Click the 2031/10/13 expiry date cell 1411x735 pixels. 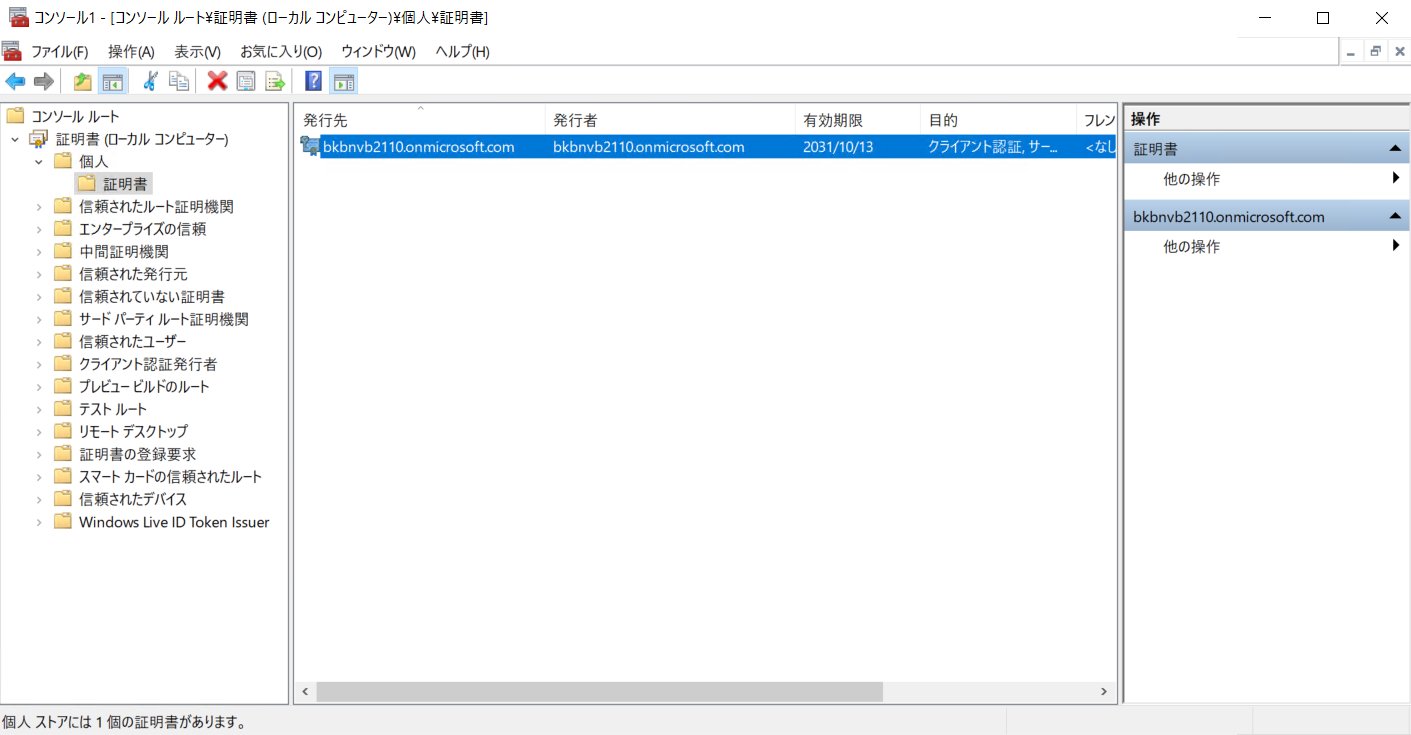836,147
